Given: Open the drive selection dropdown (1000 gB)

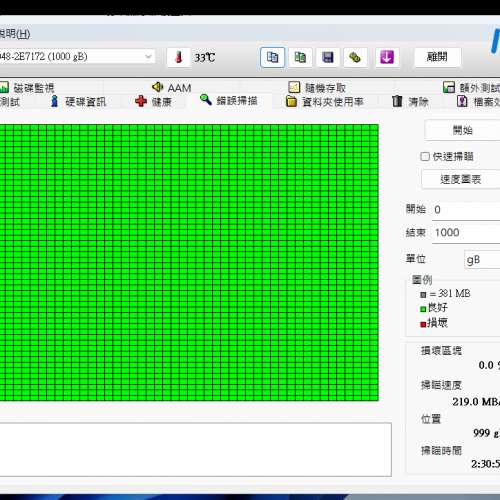Looking at the screenshot, I should pyautogui.click(x=77, y=57).
